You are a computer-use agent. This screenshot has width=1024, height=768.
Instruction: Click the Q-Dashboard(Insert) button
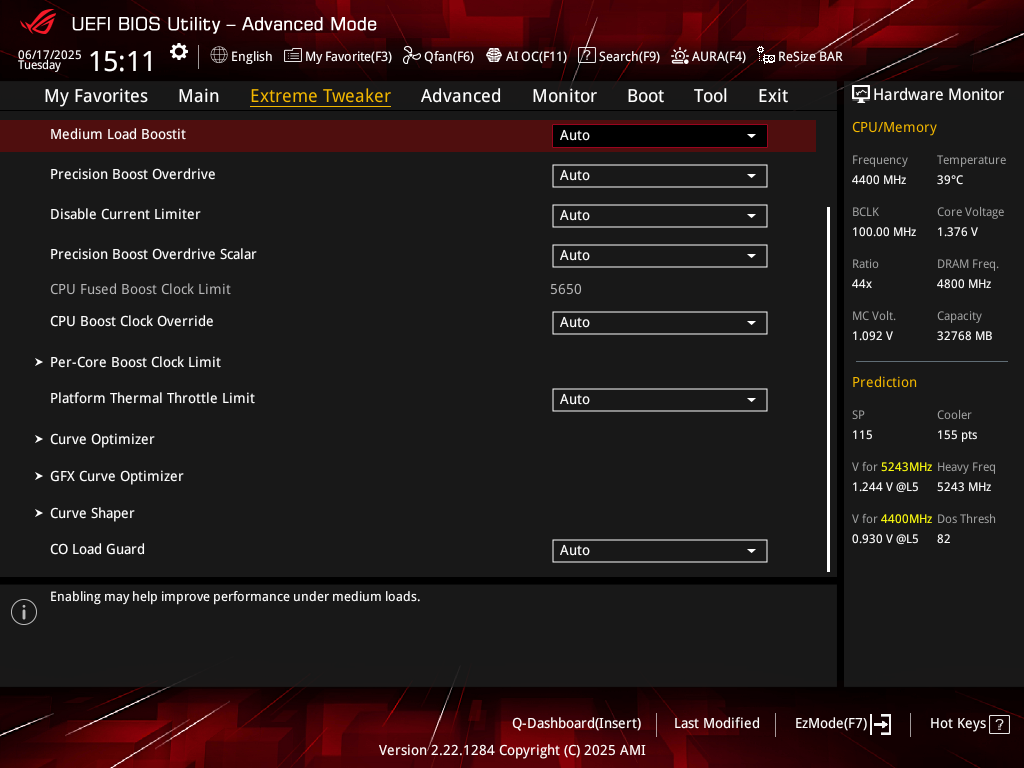coord(577,724)
